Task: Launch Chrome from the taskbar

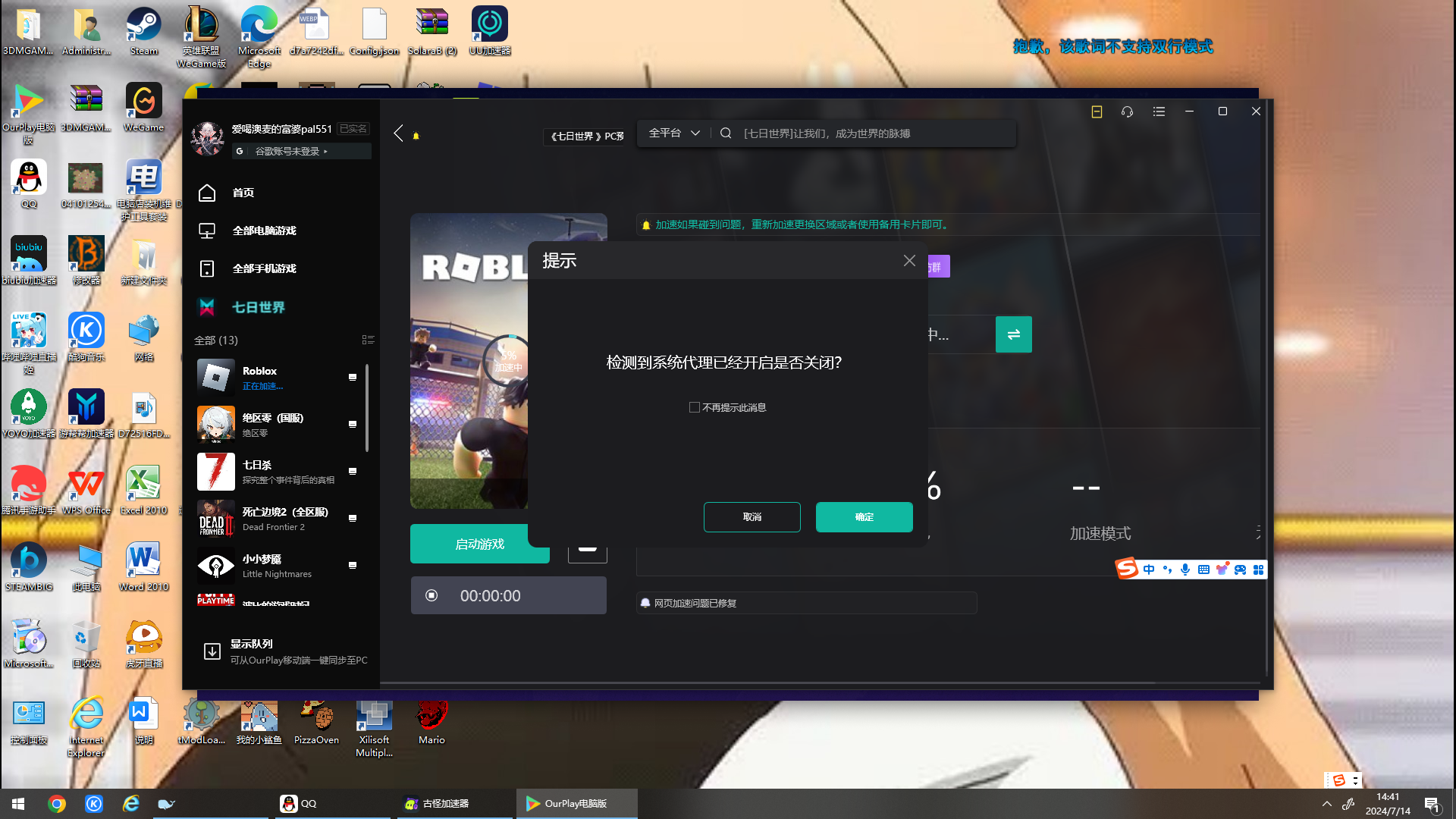Action: [x=57, y=804]
